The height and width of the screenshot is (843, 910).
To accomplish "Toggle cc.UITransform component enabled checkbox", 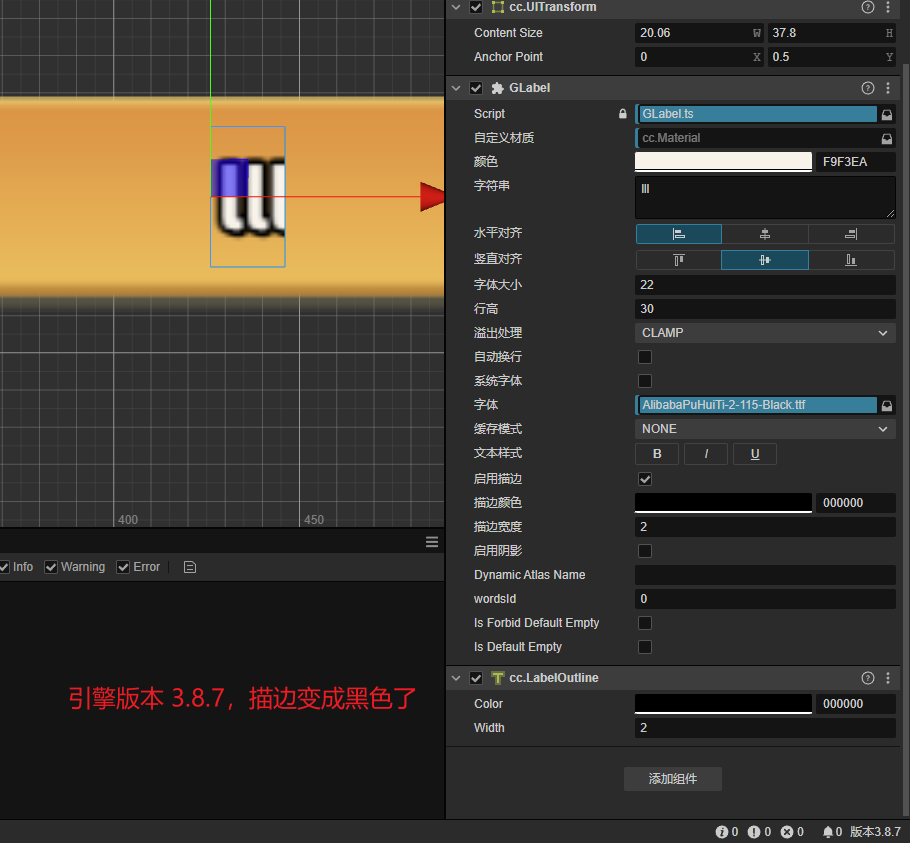I will click(476, 7).
